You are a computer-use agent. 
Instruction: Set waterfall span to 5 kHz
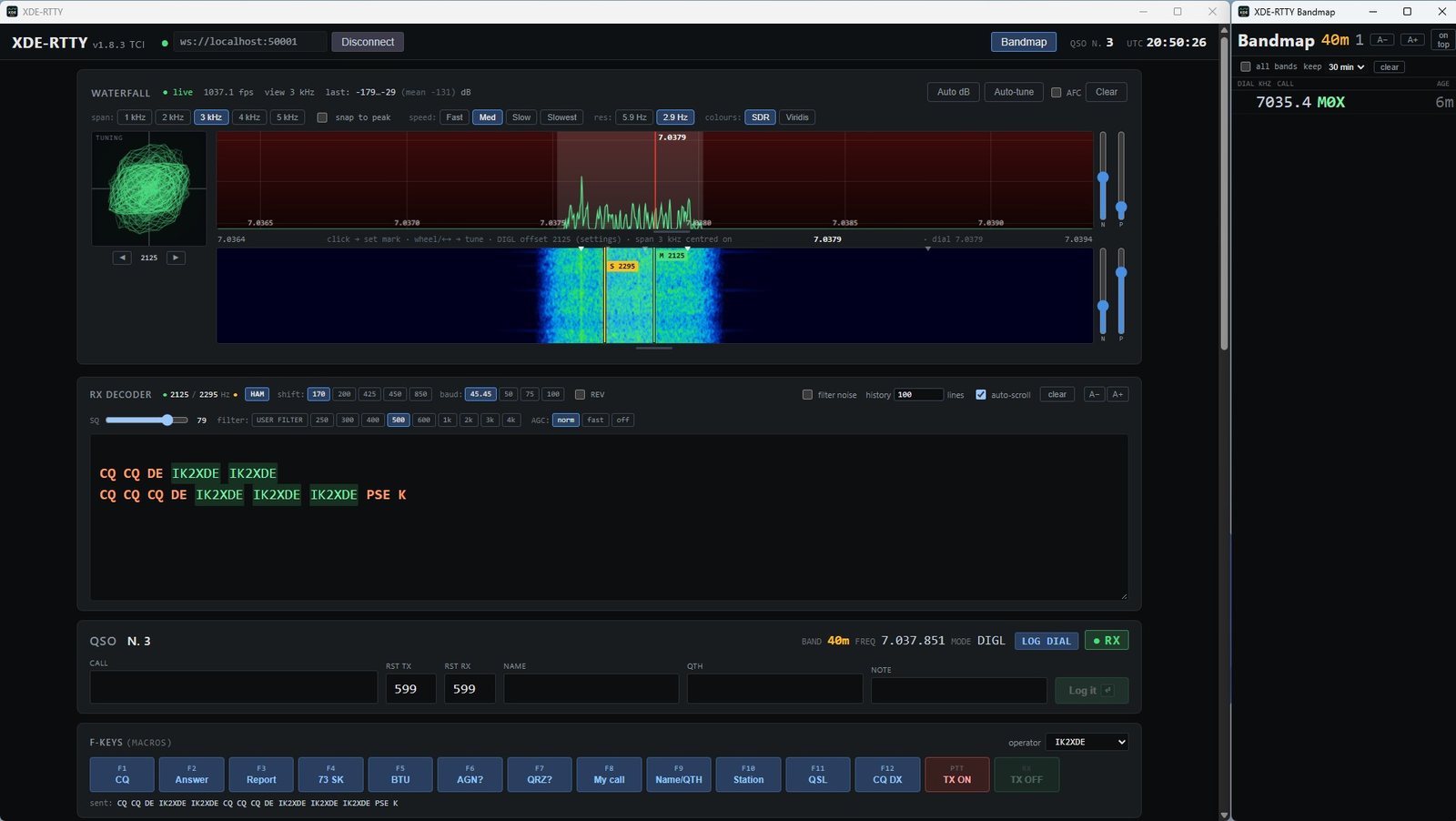pyautogui.click(x=288, y=117)
